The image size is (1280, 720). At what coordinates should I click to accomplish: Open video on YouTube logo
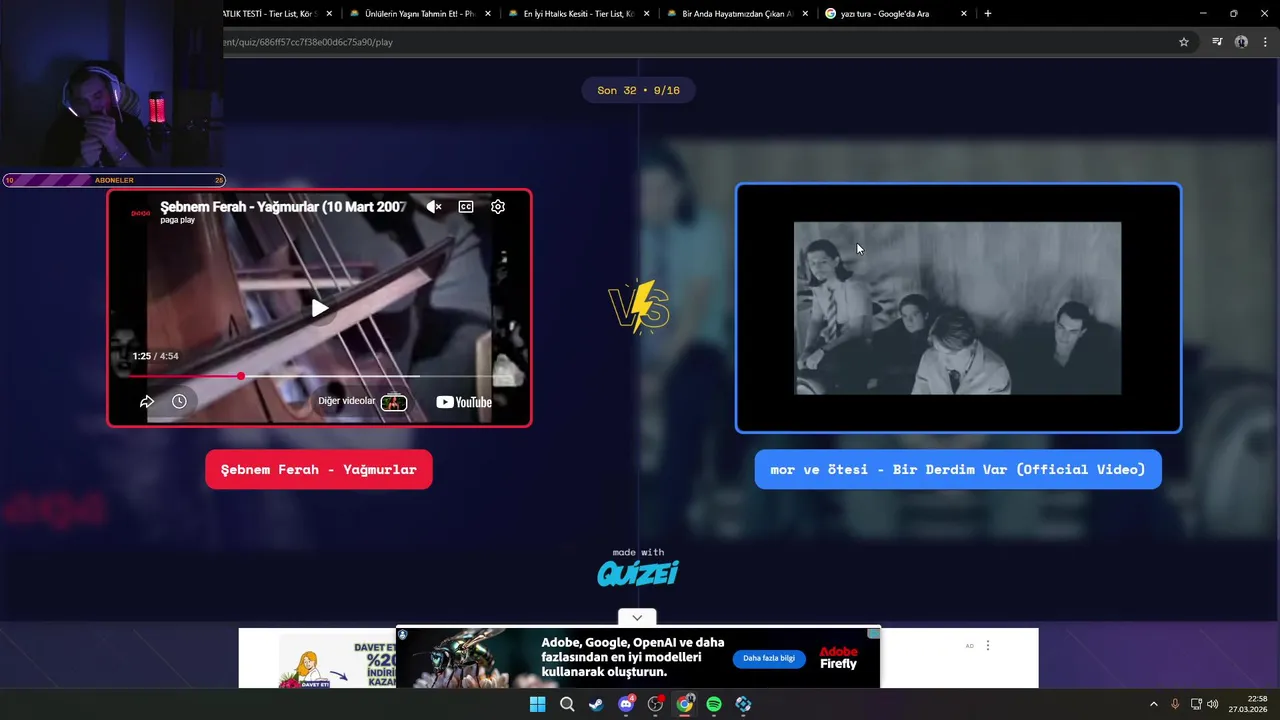[x=464, y=402]
